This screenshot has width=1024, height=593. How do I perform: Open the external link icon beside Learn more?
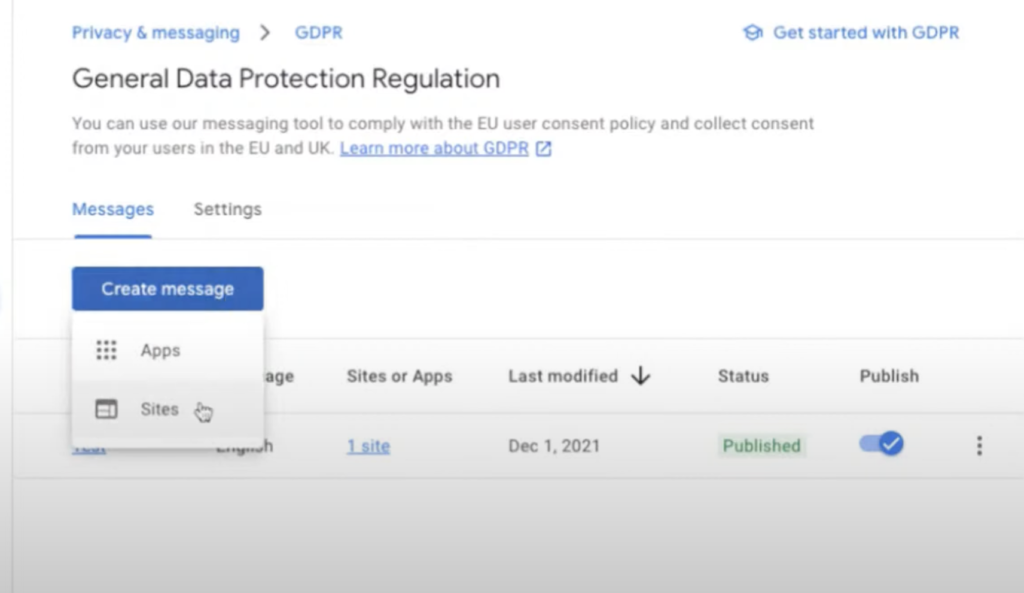(x=542, y=147)
